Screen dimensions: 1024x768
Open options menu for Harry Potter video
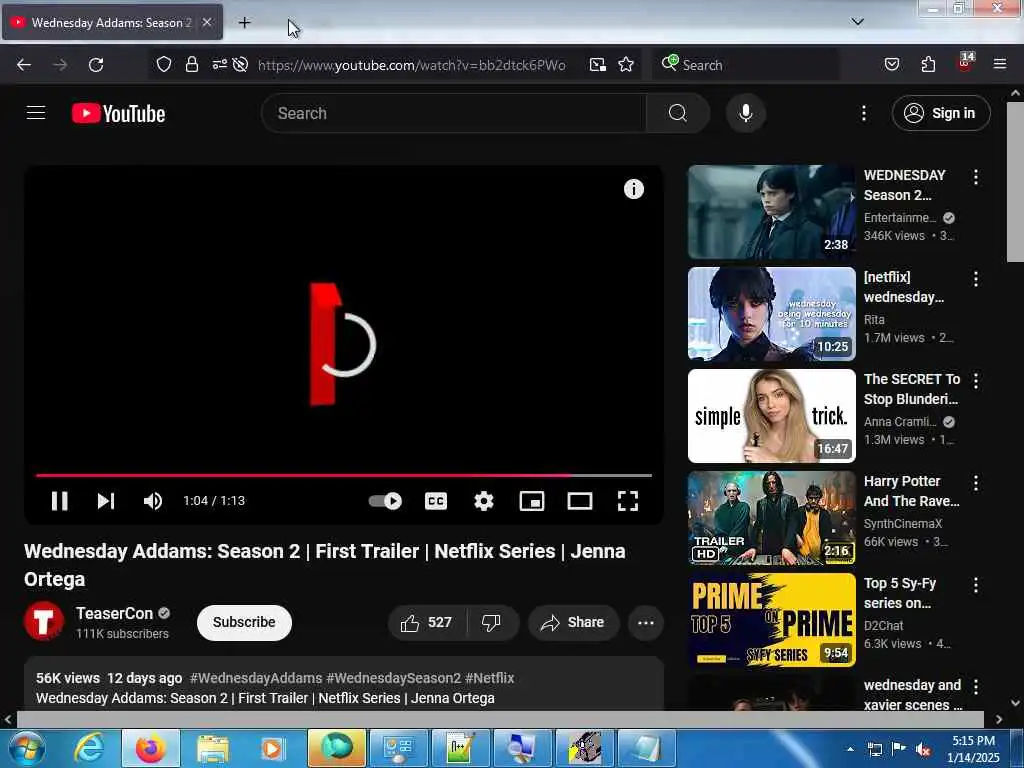(976, 483)
